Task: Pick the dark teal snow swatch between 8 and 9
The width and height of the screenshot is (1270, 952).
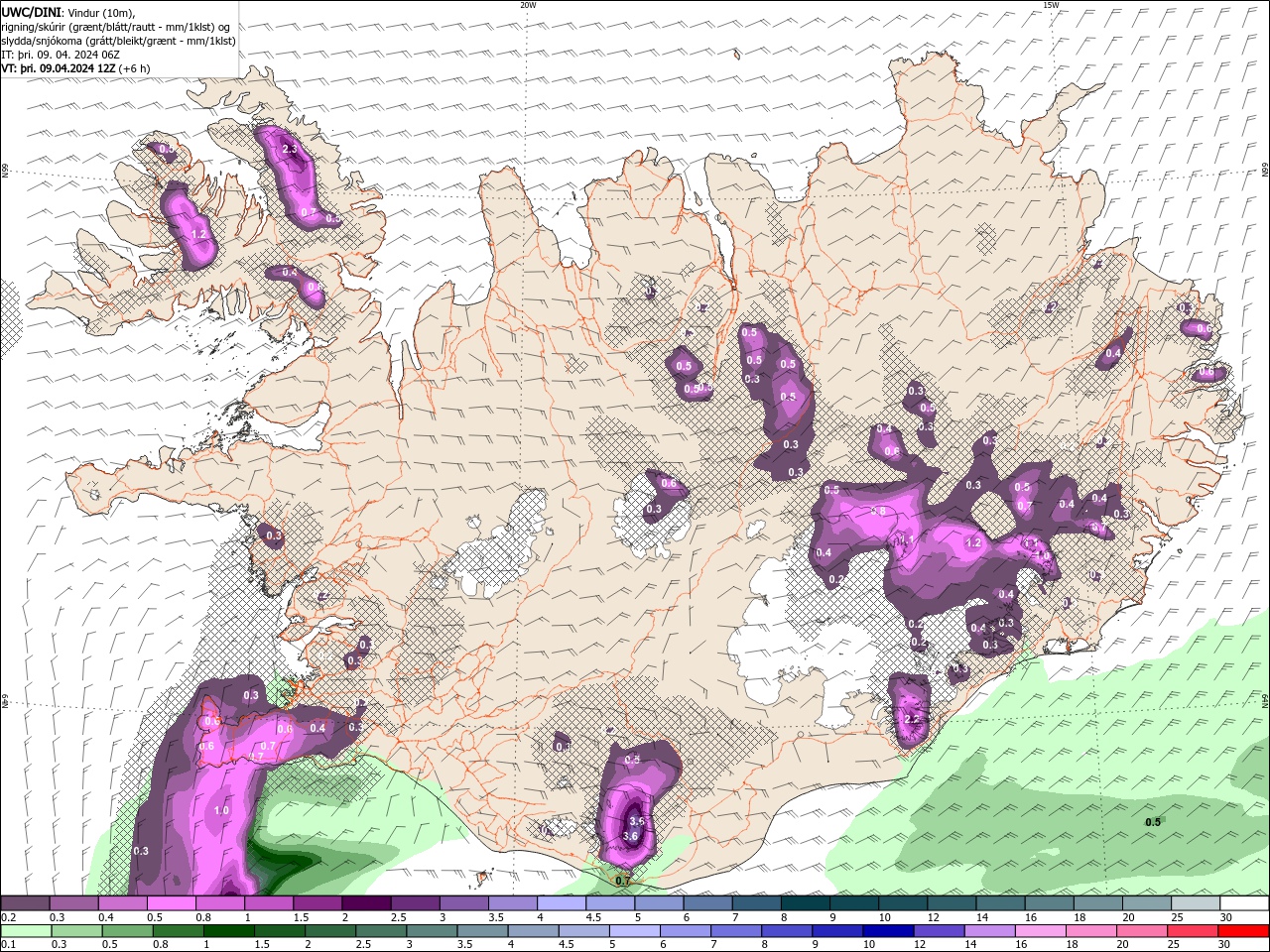Action: (806, 903)
